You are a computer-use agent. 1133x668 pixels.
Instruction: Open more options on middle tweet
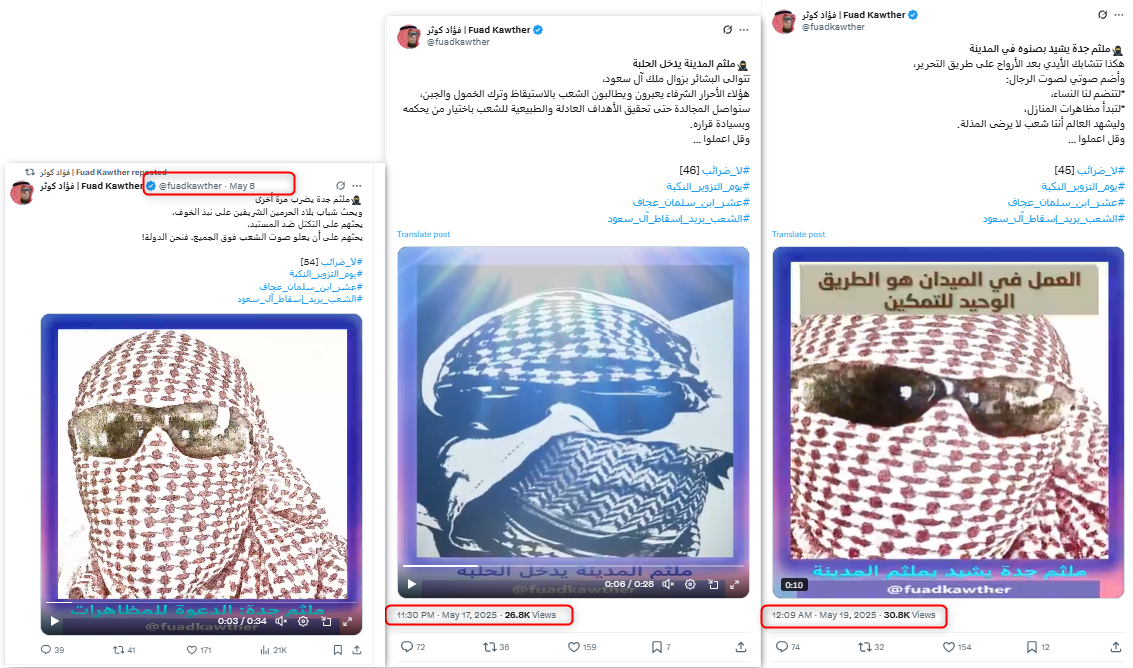pos(744,30)
